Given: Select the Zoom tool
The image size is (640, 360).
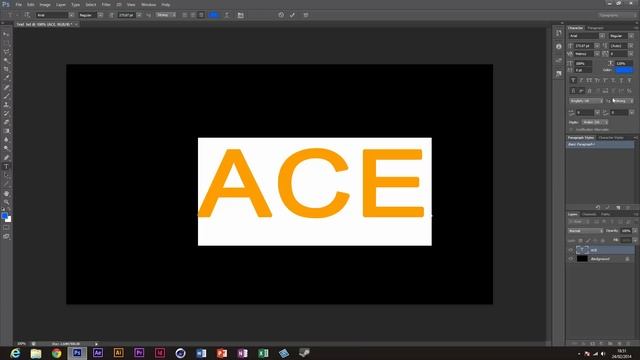Looking at the screenshot, I should pyautogui.click(x=6, y=202).
